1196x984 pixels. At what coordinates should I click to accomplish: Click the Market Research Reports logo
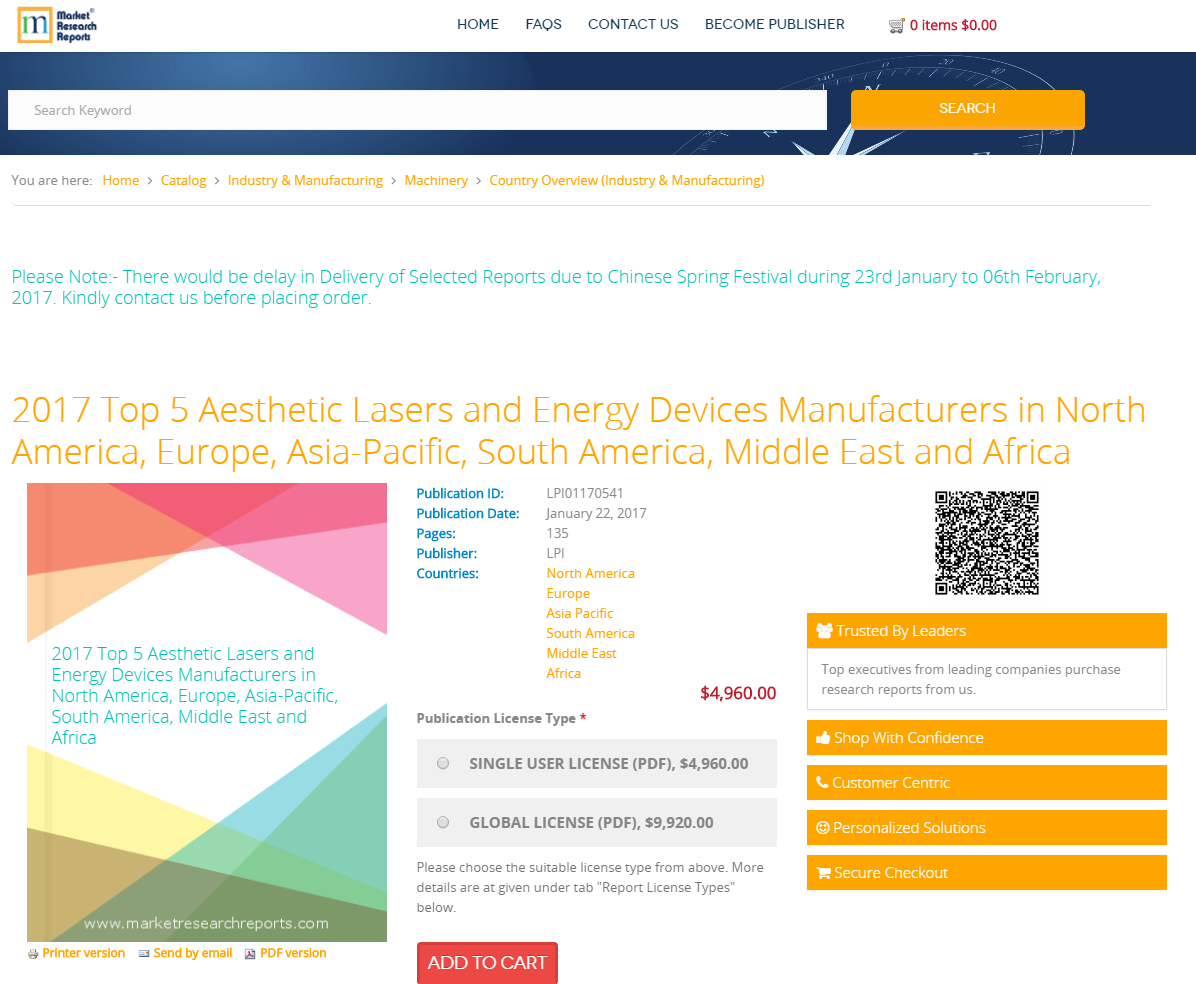click(57, 25)
